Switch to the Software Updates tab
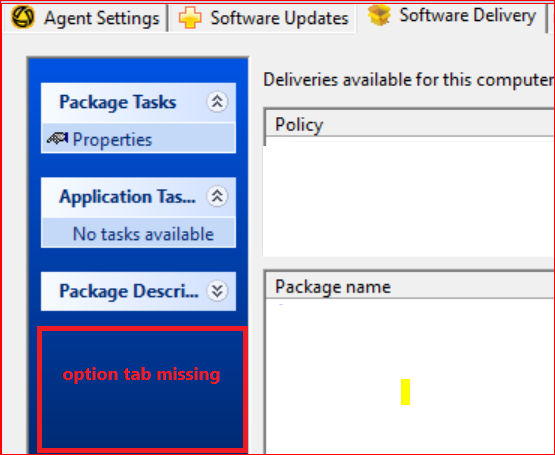 [x=263, y=18]
